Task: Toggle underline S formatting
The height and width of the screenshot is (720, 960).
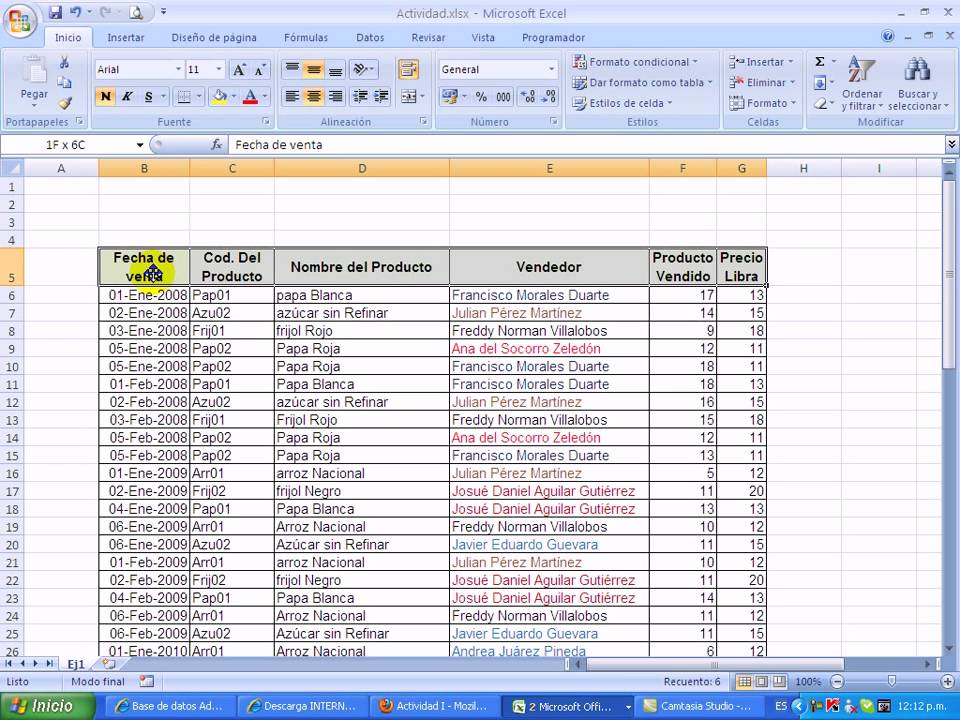Action: 148,96
